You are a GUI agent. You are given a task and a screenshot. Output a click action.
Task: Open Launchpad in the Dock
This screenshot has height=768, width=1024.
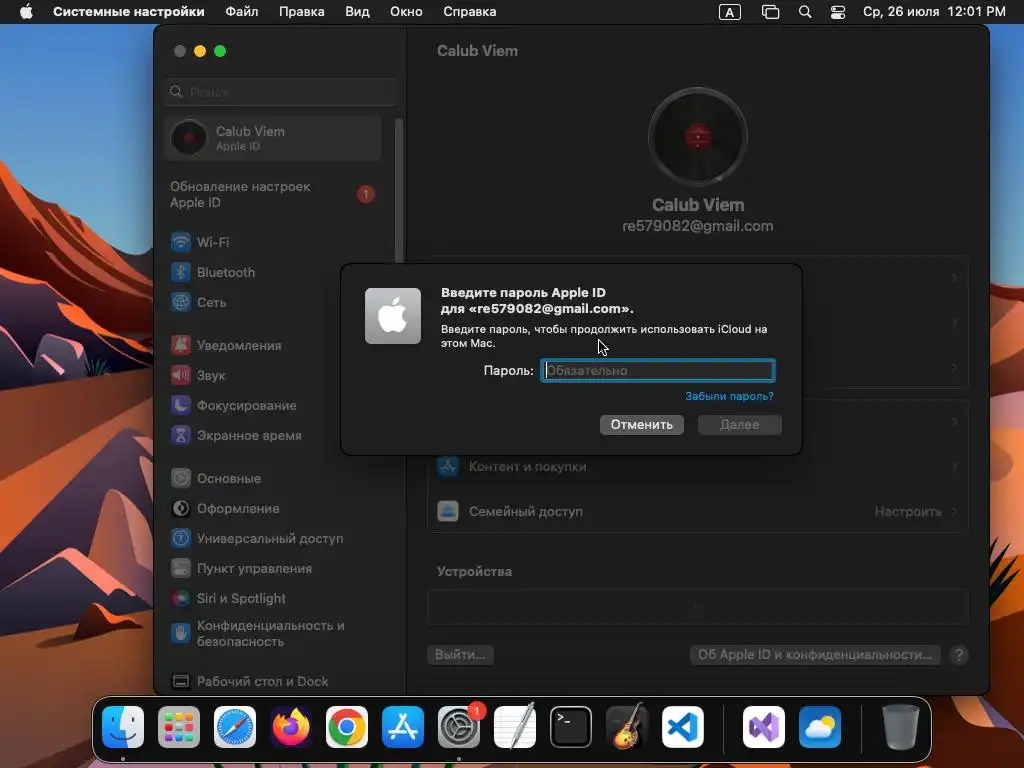tap(179, 727)
